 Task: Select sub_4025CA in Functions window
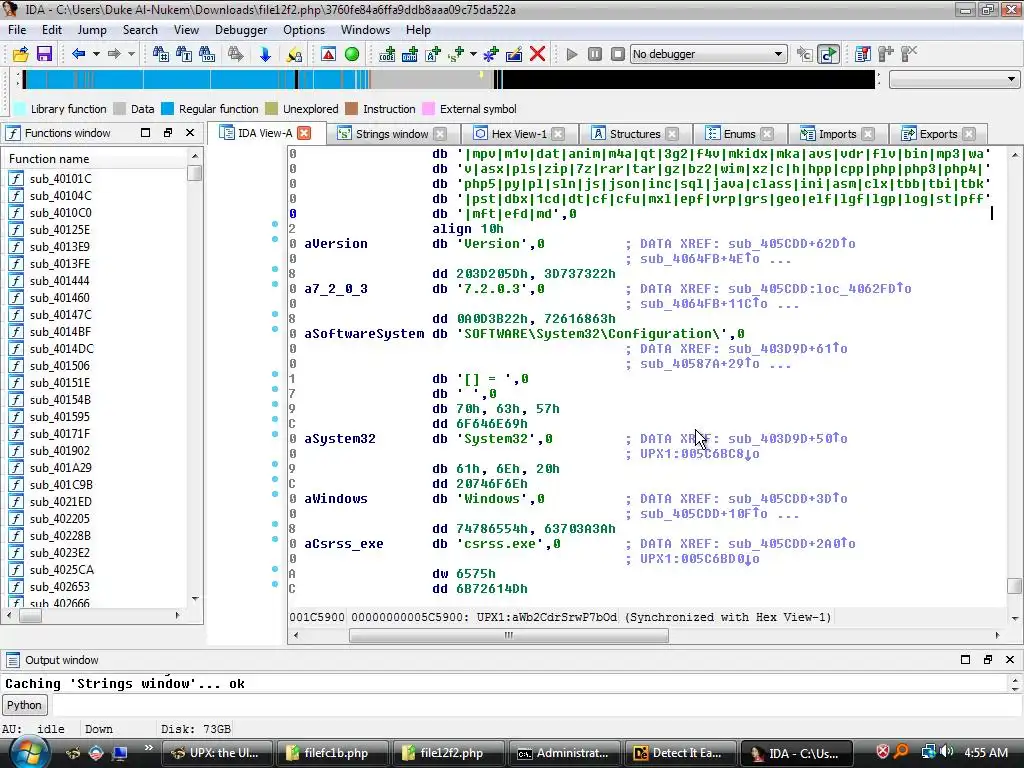(60, 569)
